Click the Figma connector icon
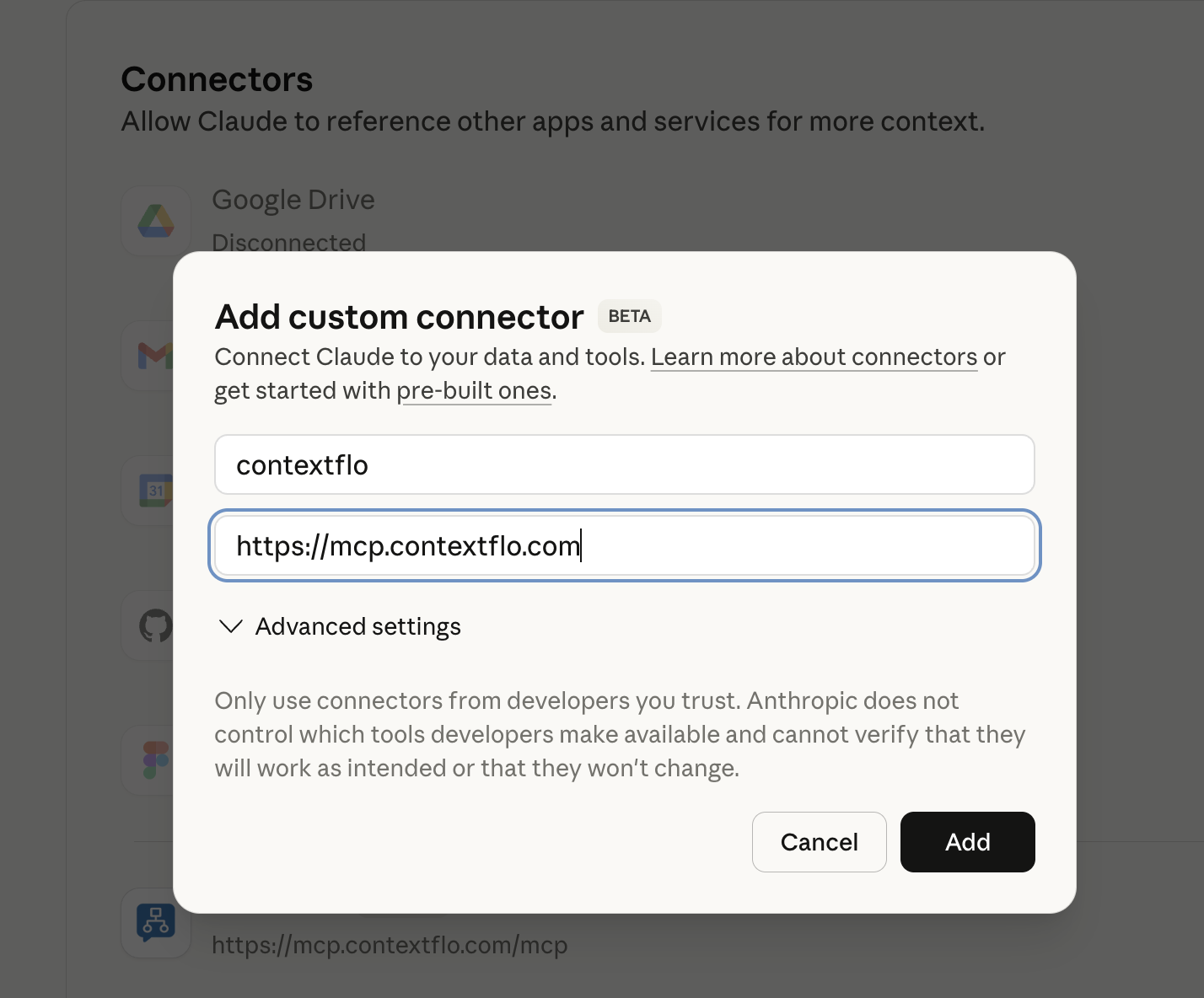 [155, 760]
